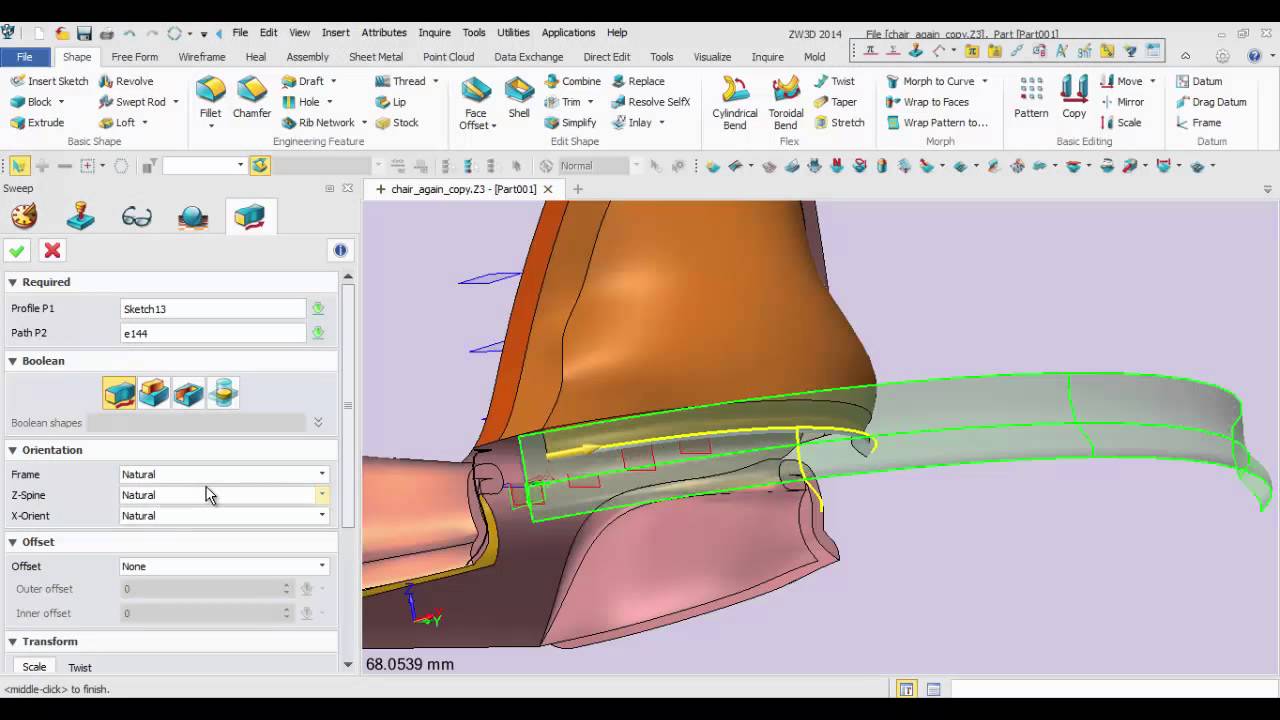The width and height of the screenshot is (1280, 720).
Task: Select the second Boolean add option
Action: (x=154, y=393)
